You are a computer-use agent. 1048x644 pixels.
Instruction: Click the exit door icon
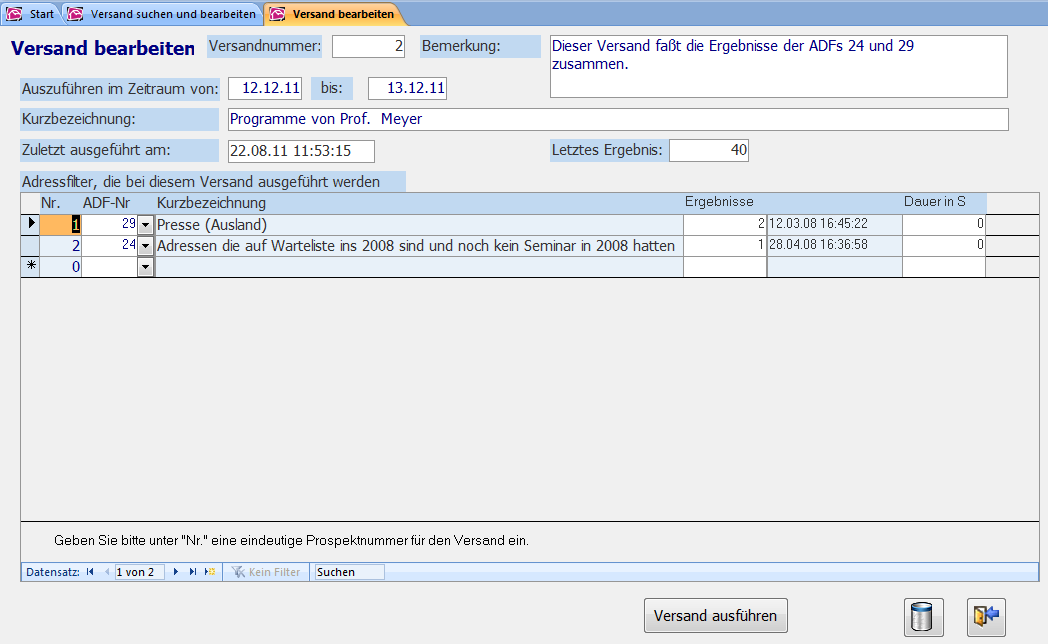[x=985, y=616]
